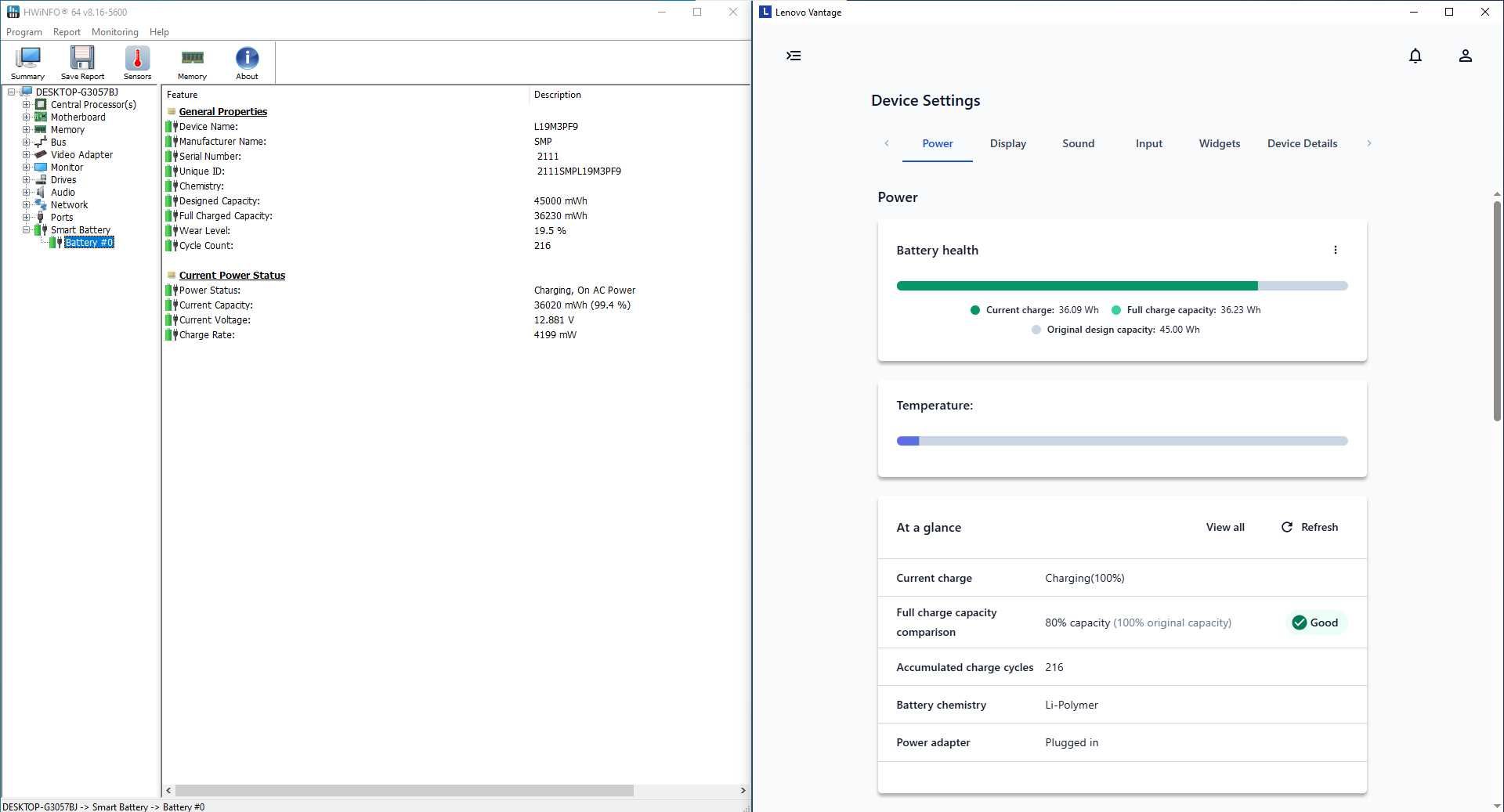This screenshot has width=1504, height=812.
Task: Expand the Monitor tree node
Action: 26,167
